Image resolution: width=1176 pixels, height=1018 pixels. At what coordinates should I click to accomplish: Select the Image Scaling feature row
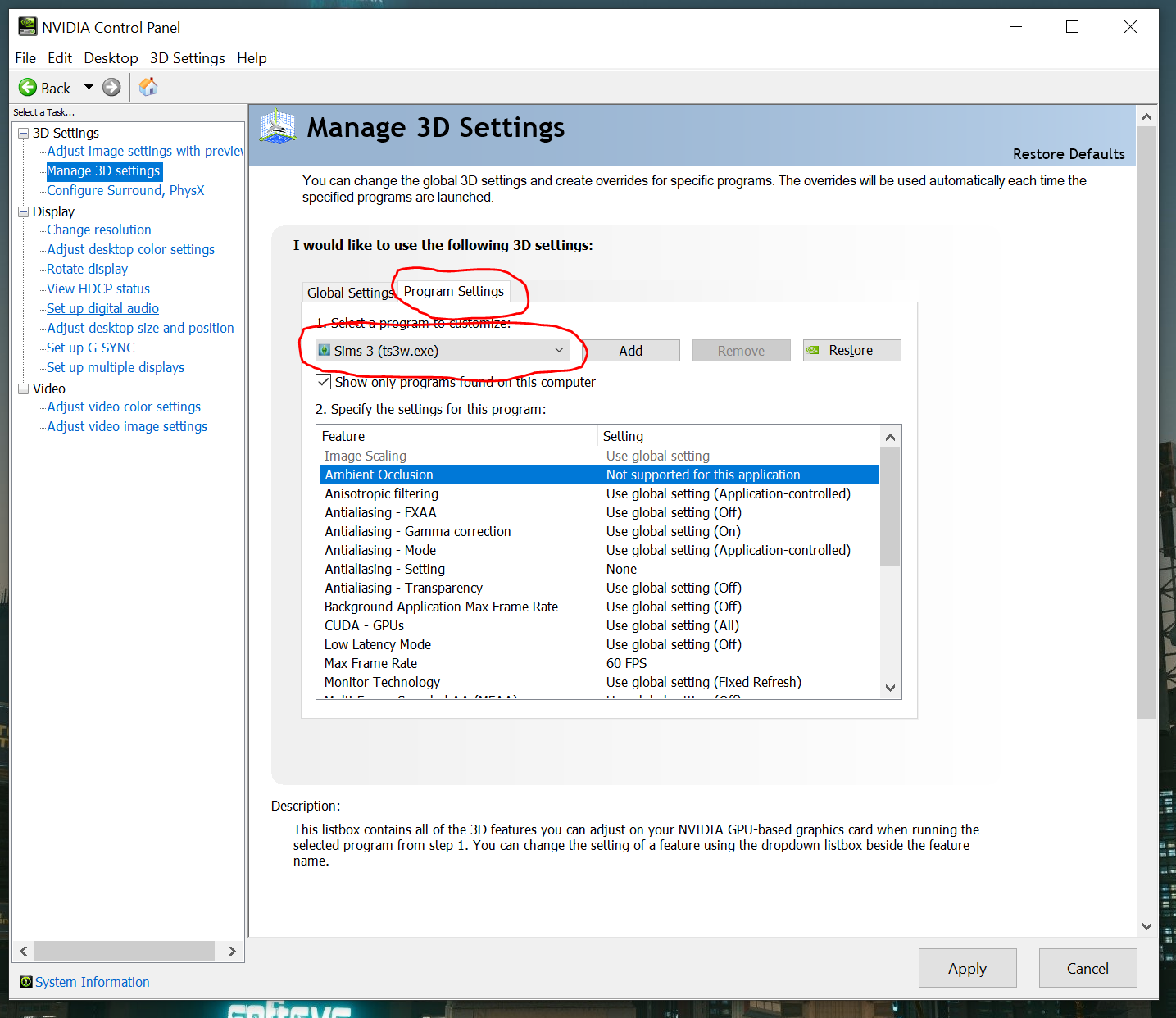599,456
